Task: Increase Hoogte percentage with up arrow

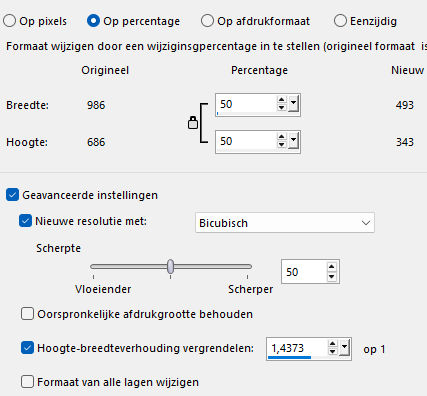Action: pyautogui.click(x=282, y=137)
